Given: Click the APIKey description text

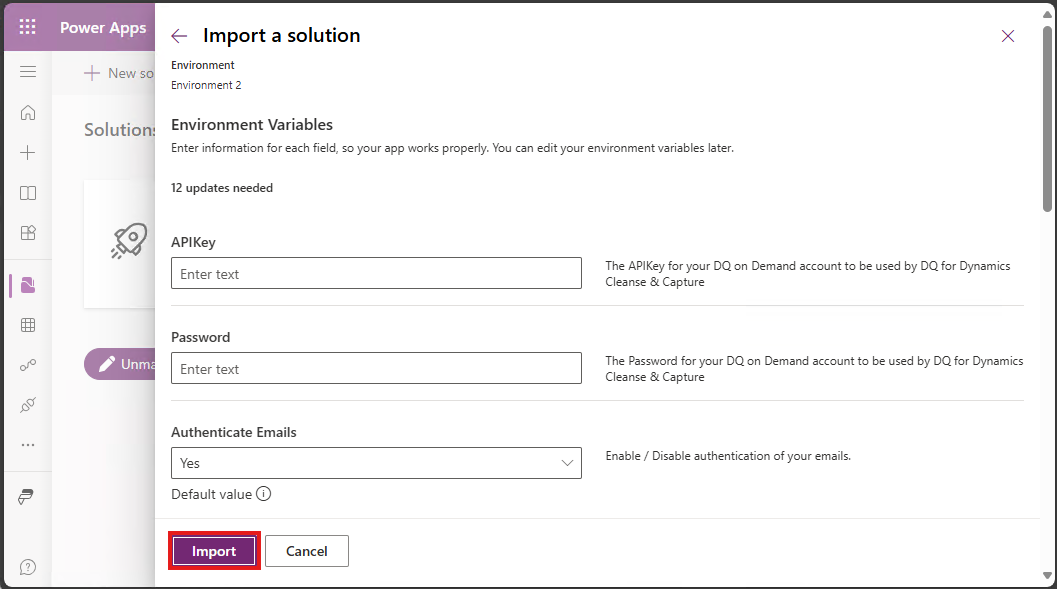Looking at the screenshot, I should [808, 274].
